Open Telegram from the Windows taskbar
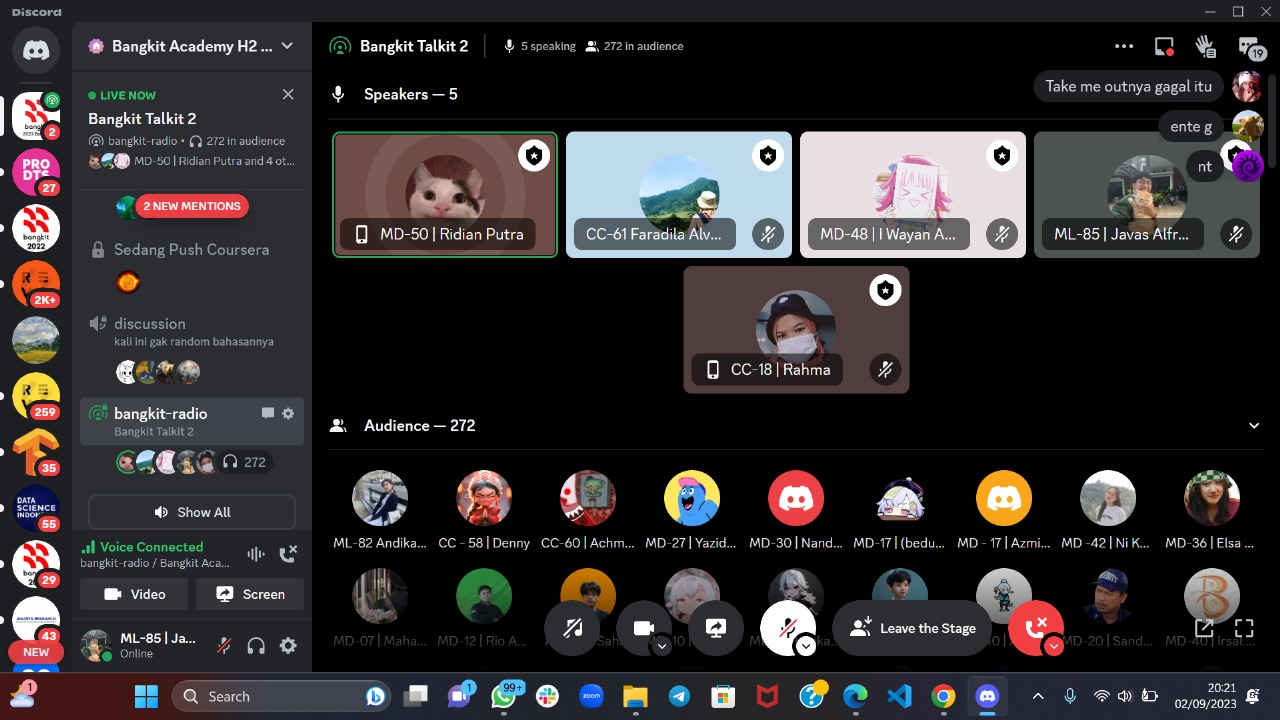 coord(679,696)
